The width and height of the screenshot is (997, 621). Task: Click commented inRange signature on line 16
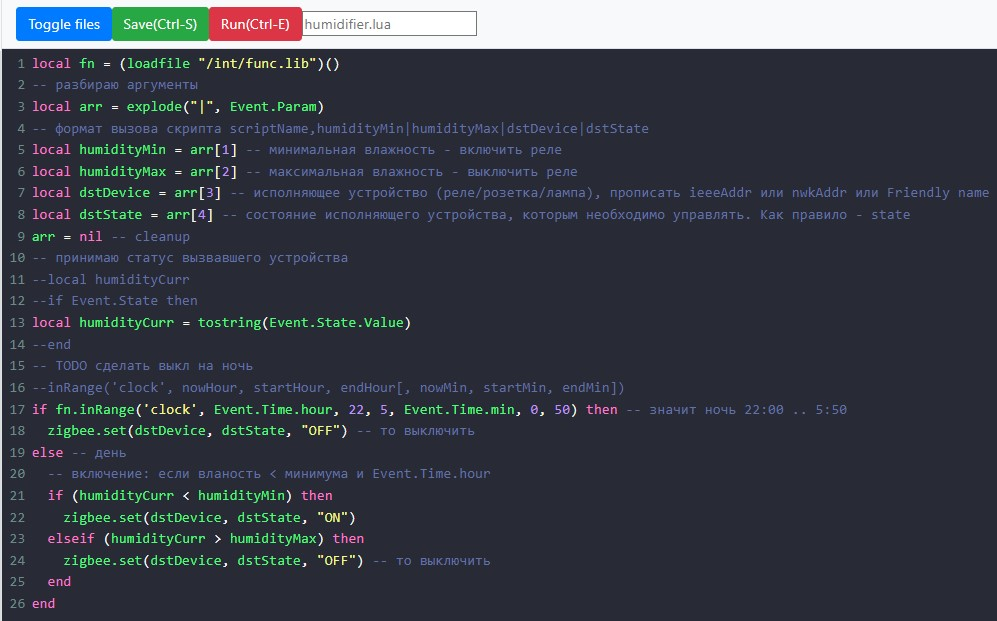pyautogui.click(x=328, y=388)
